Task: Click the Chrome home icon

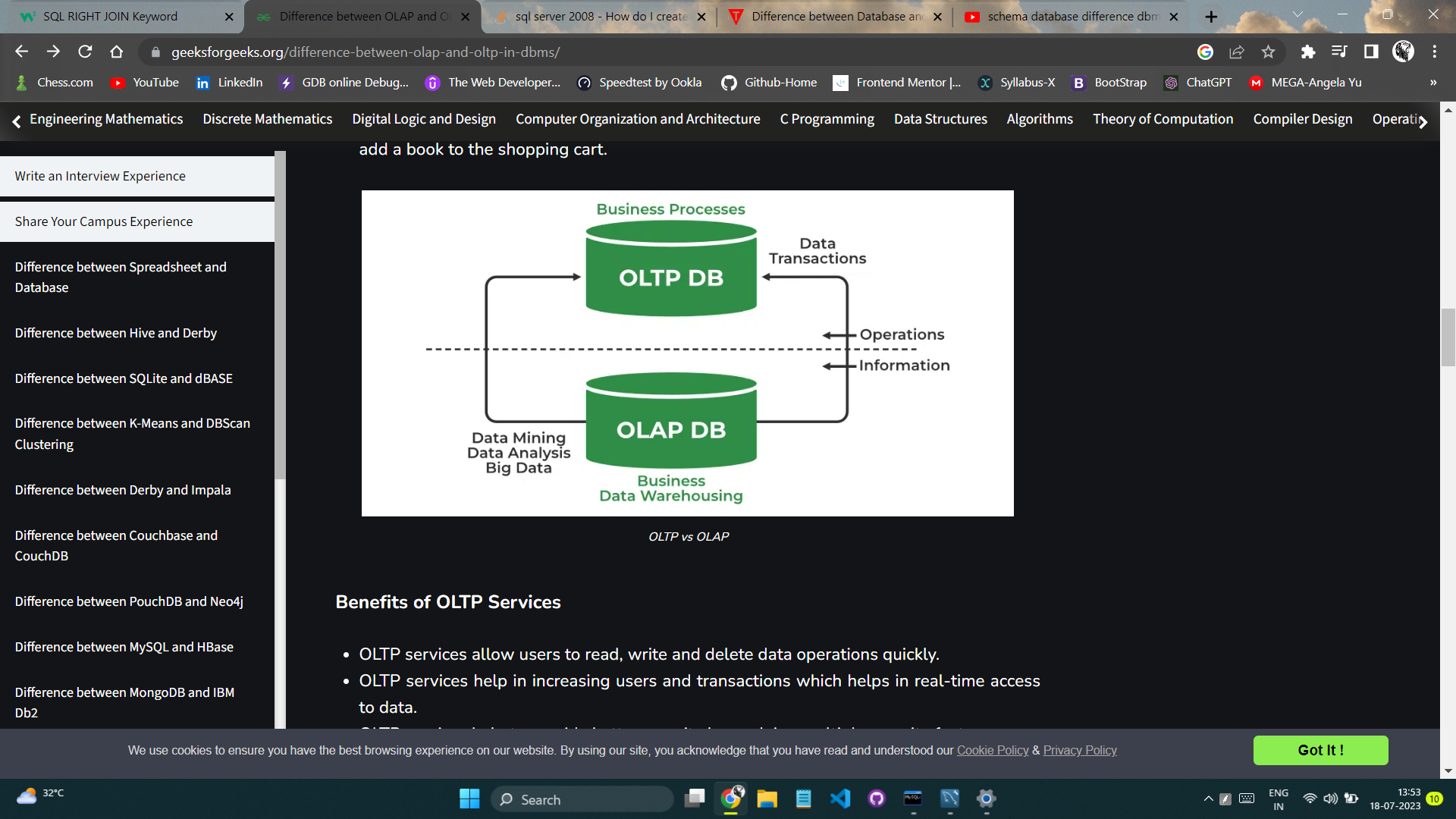Action: tap(116, 52)
